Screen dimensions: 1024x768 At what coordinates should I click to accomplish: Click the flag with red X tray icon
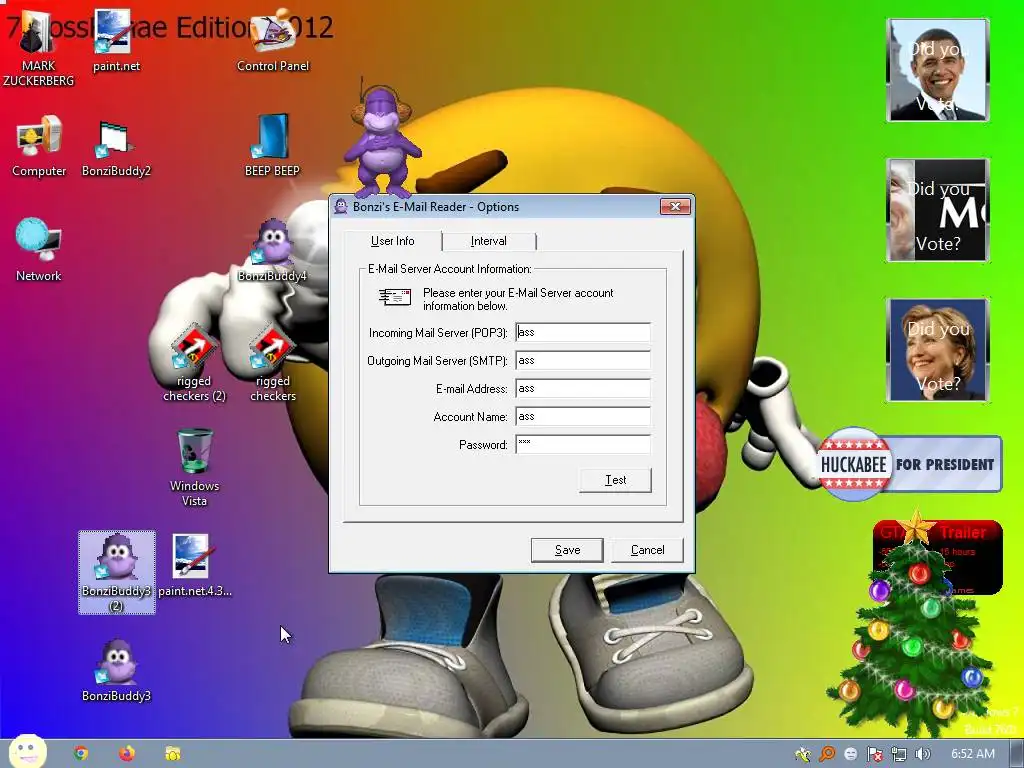(874, 754)
